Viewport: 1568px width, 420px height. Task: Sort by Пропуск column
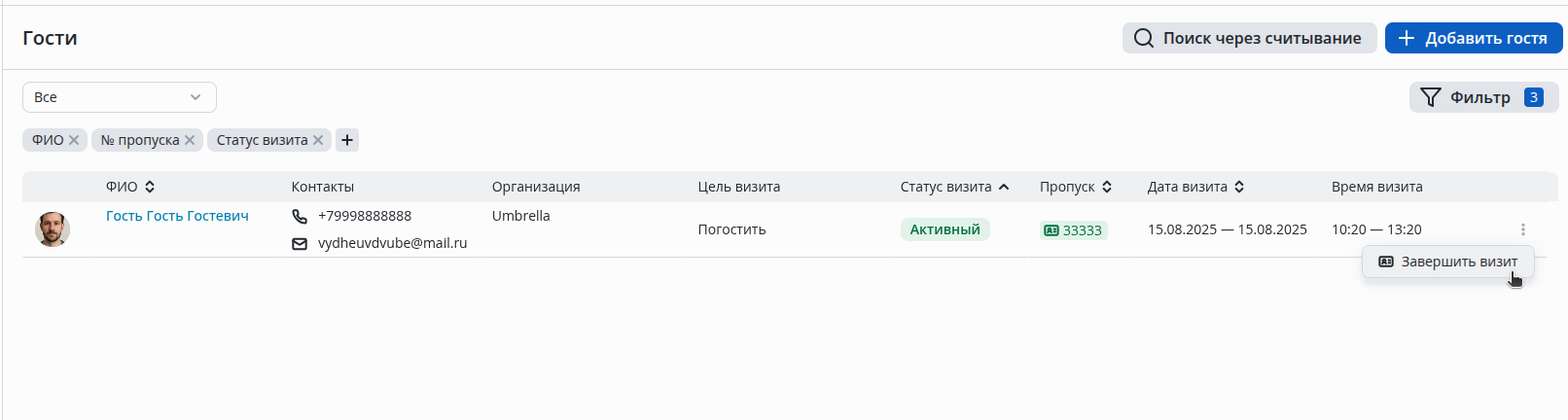click(x=1107, y=187)
